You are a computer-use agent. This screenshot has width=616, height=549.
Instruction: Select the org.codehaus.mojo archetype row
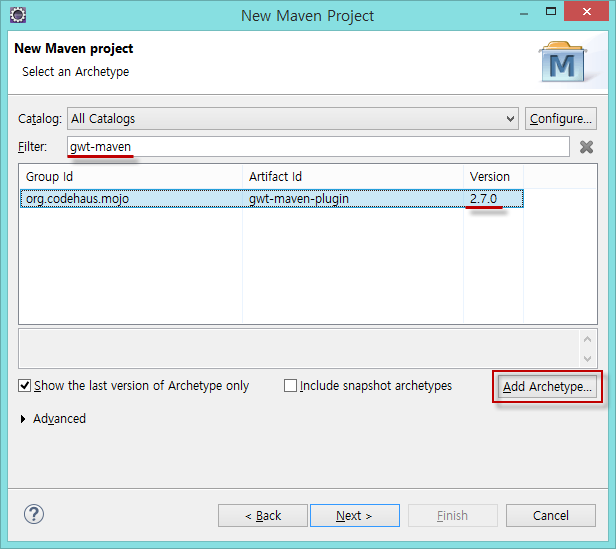coord(272,198)
